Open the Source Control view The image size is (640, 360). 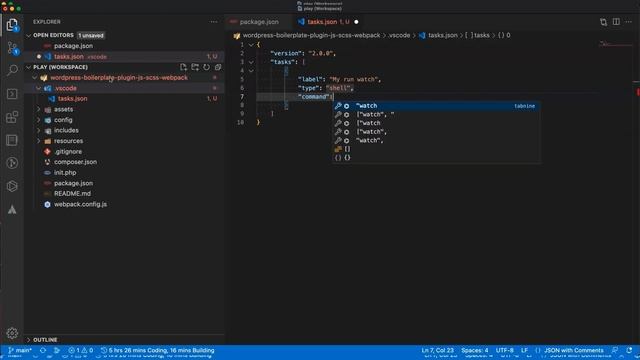click(12, 48)
